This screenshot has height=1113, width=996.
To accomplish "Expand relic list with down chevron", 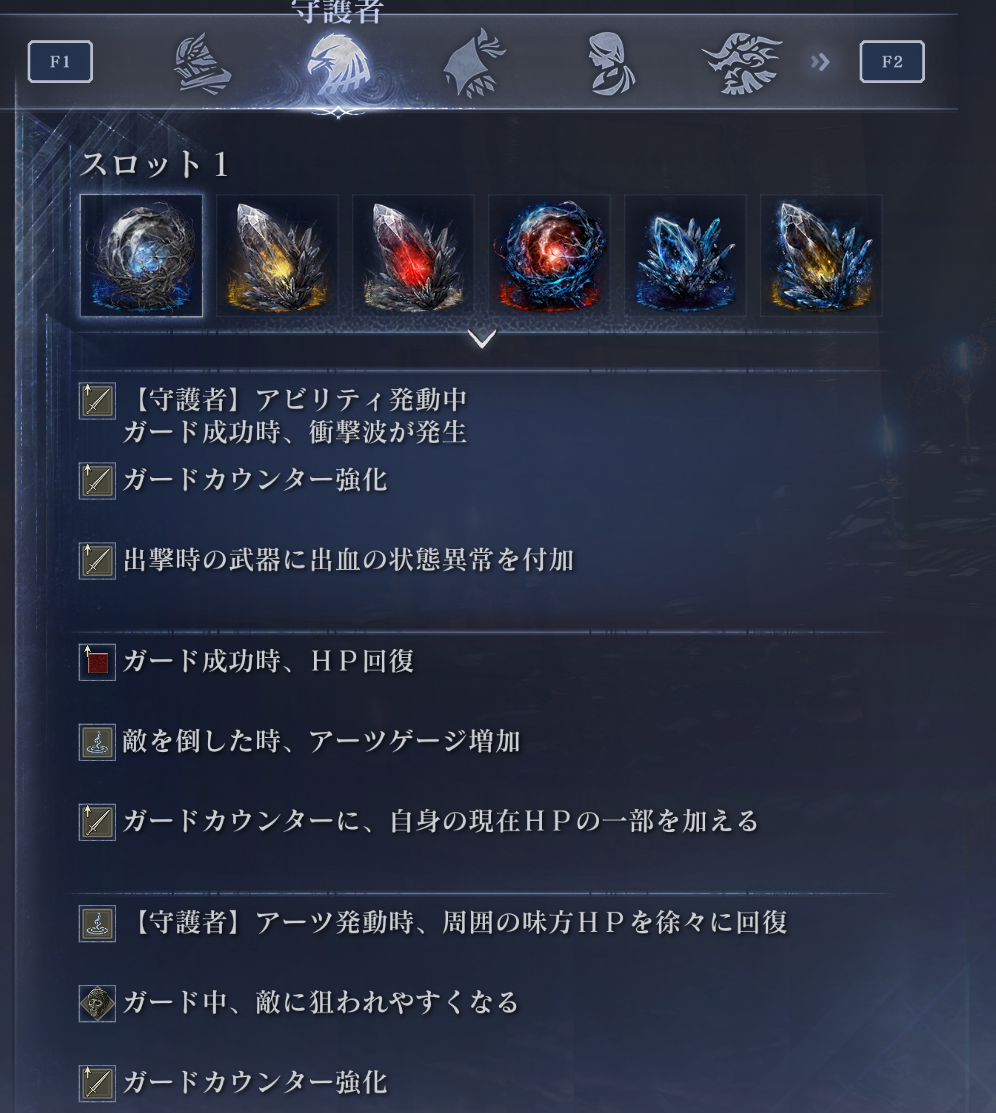I will (482, 339).
